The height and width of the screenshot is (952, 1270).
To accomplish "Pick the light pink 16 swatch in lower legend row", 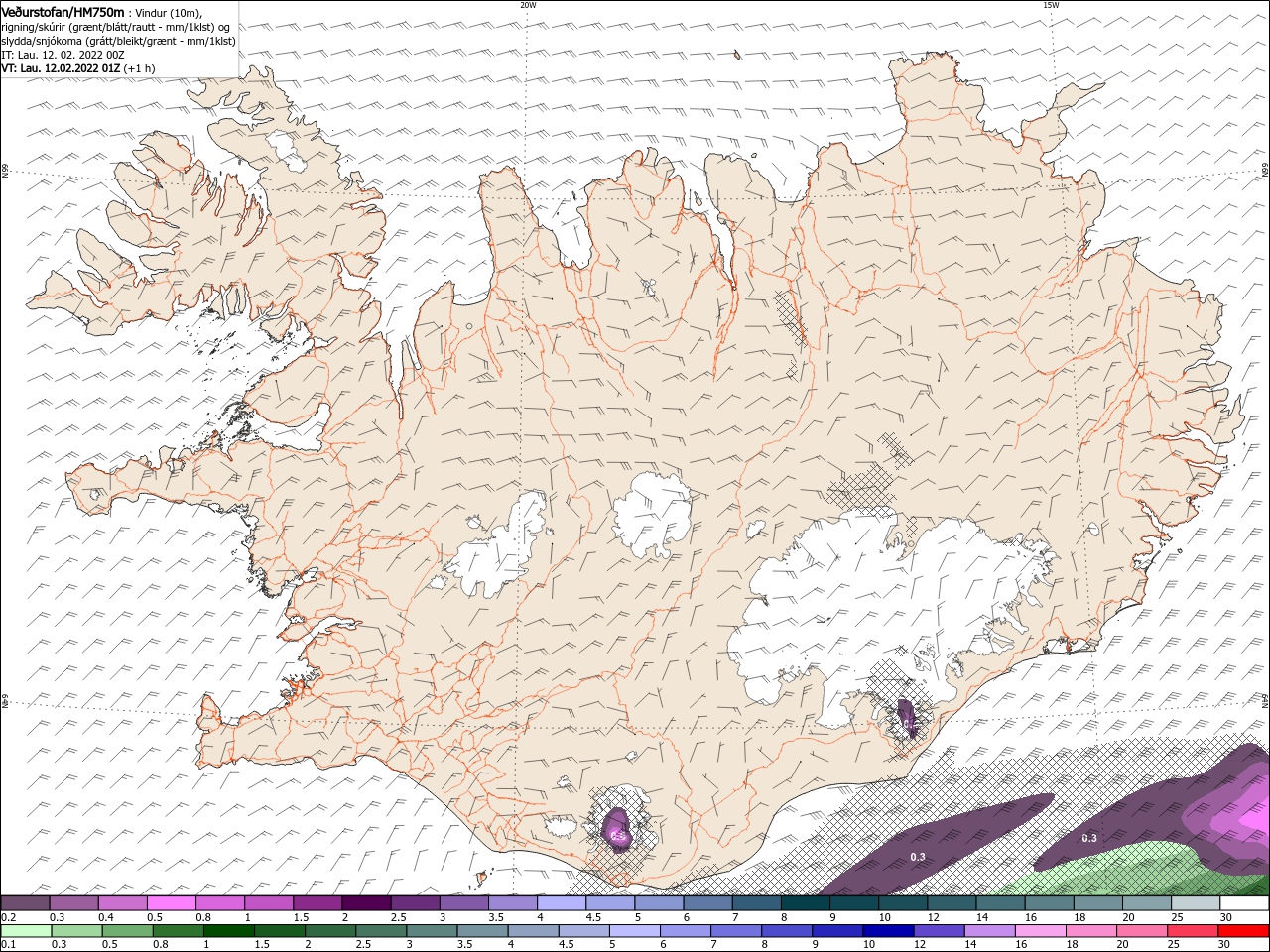I will pyautogui.click(x=1039, y=931).
